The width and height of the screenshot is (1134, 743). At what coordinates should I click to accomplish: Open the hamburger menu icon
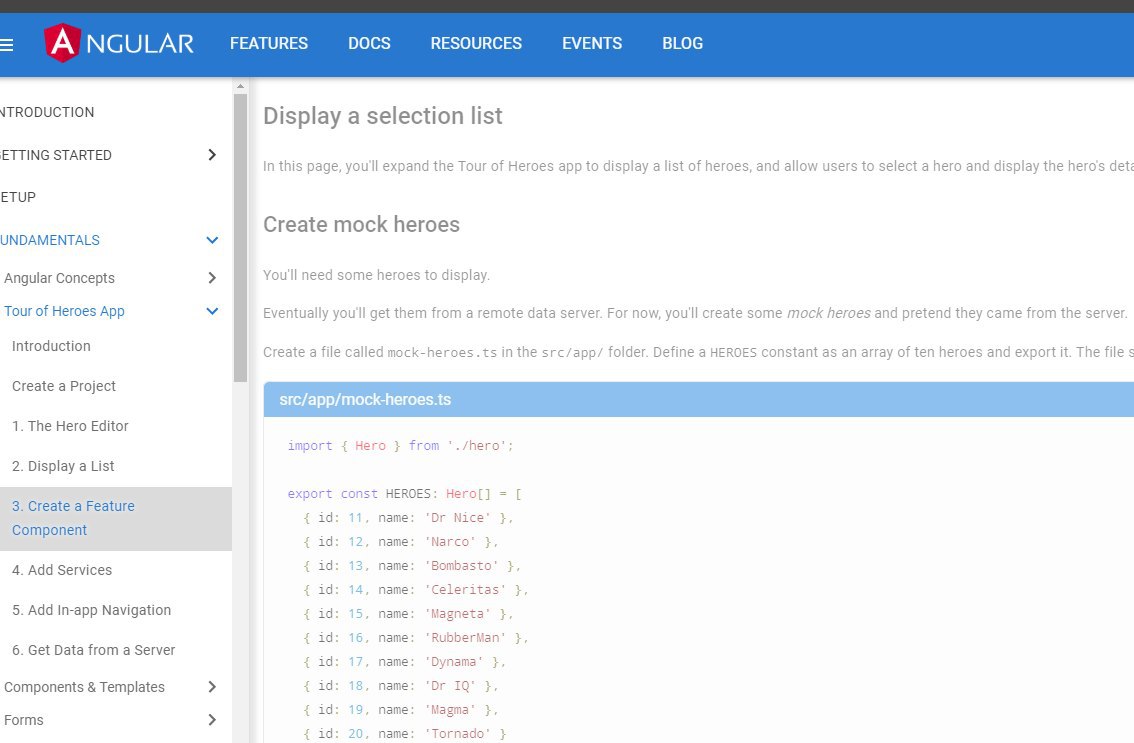click(x=7, y=45)
